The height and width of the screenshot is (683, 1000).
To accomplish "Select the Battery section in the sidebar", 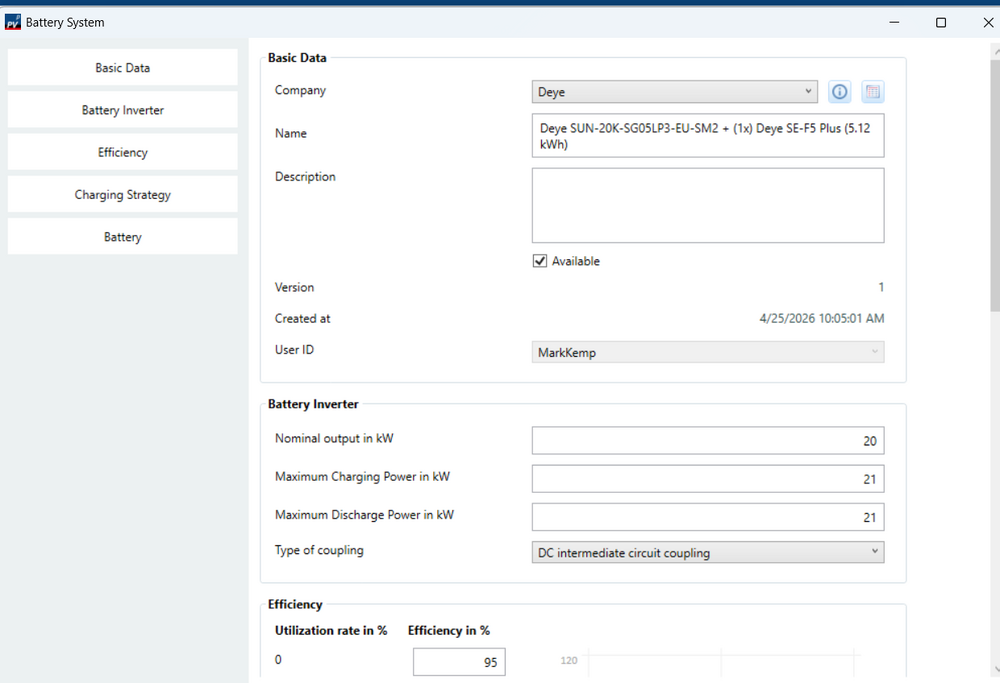I will 123,237.
